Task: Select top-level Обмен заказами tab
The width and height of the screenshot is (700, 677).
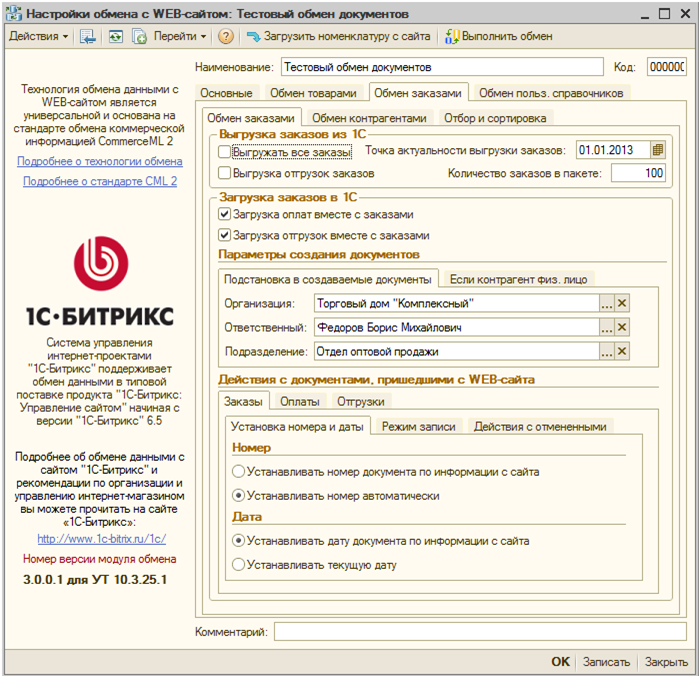Action: [x=418, y=93]
